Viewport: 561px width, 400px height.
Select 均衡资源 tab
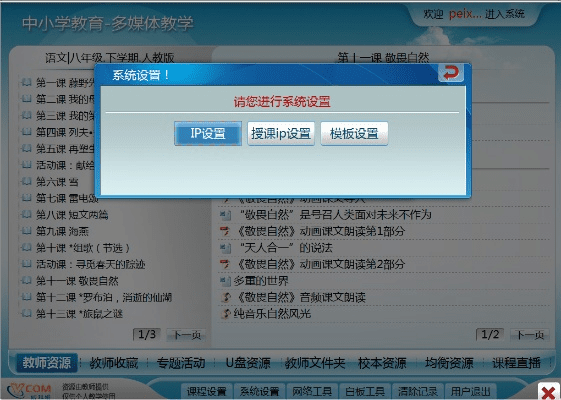pyautogui.click(x=449, y=363)
